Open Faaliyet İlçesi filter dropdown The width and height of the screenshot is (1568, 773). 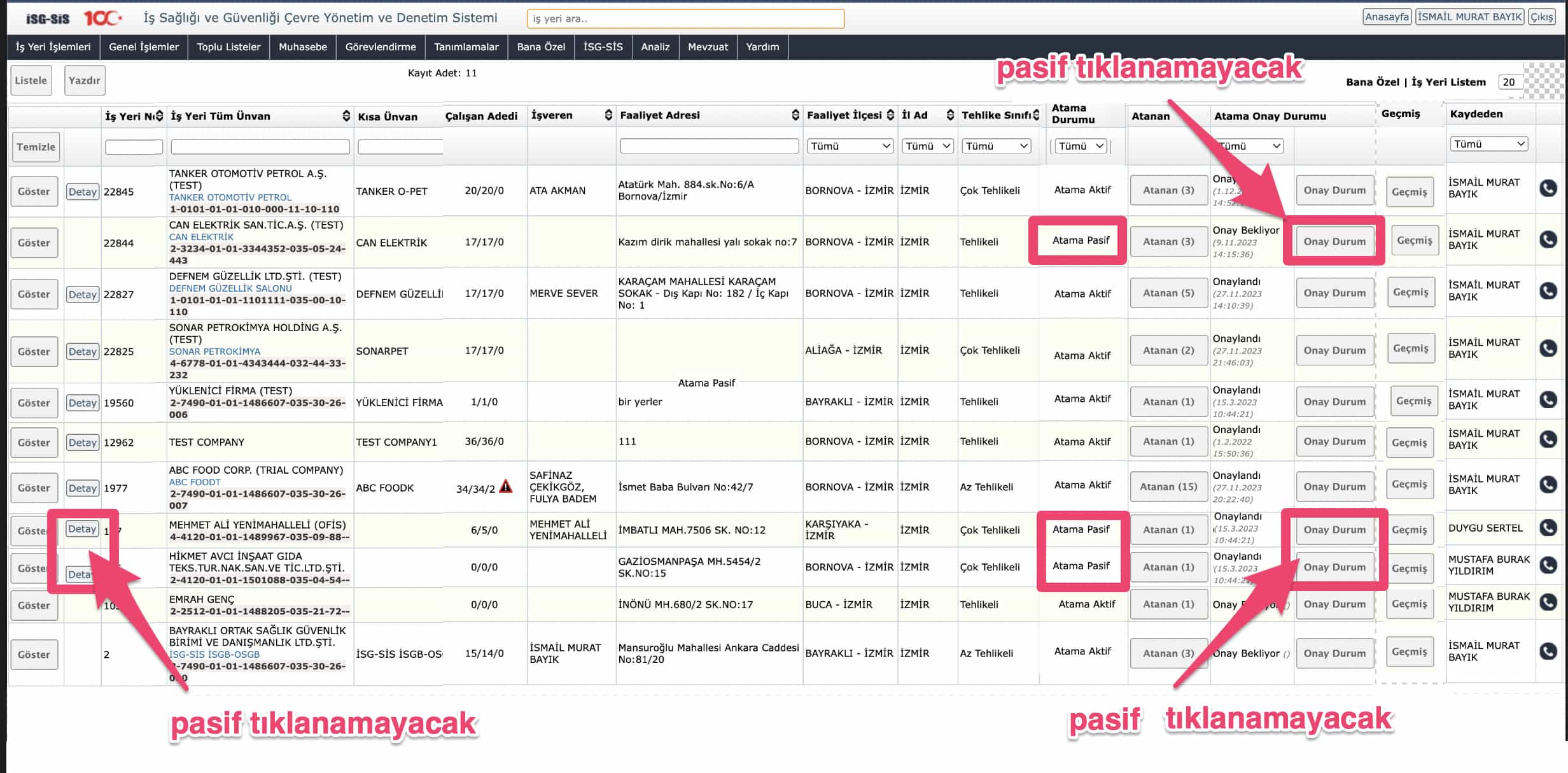850,146
